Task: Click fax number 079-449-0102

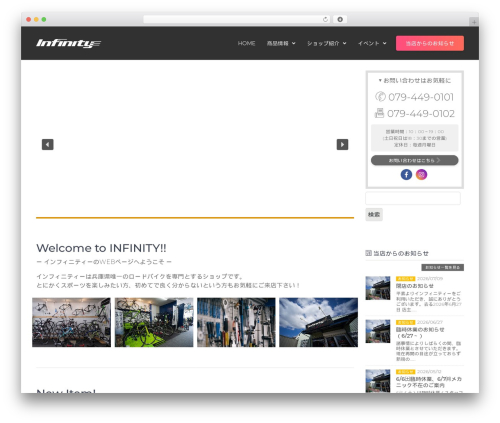Action: [421, 114]
